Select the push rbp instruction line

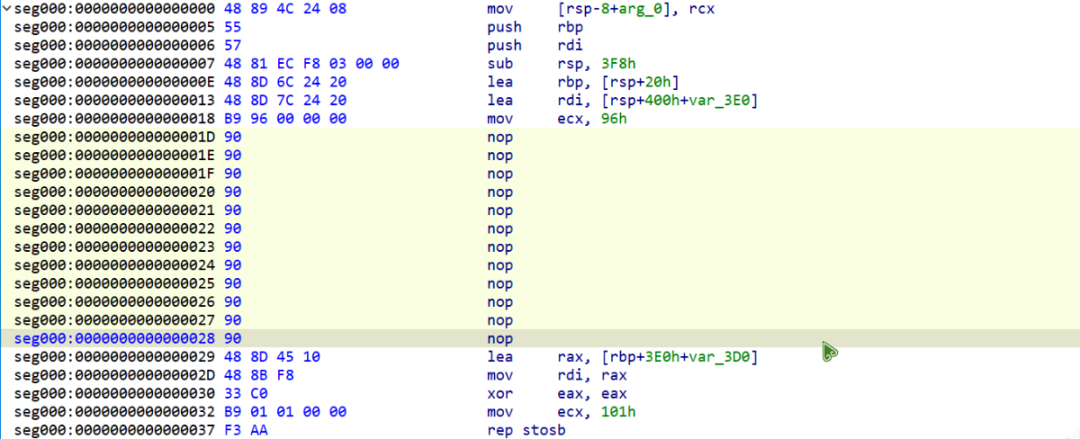pyautogui.click(x=540, y=28)
